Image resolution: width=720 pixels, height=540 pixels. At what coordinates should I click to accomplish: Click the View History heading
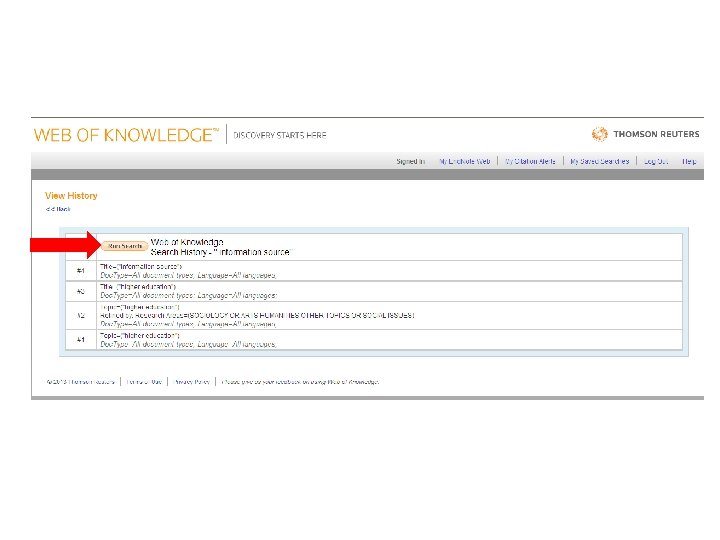coord(71,196)
